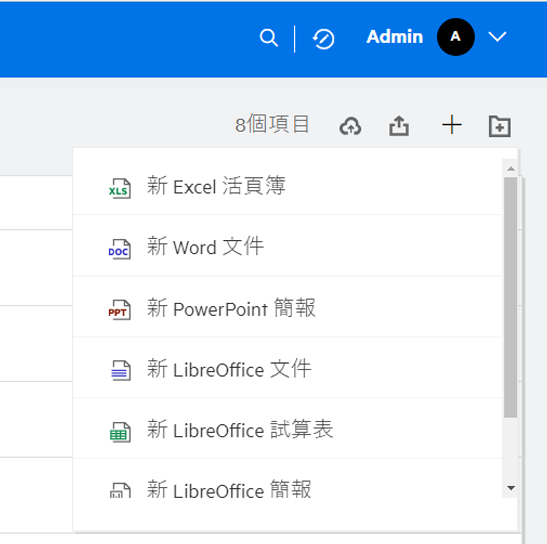
Task: Click the Admin username label
Action: tap(395, 37)
